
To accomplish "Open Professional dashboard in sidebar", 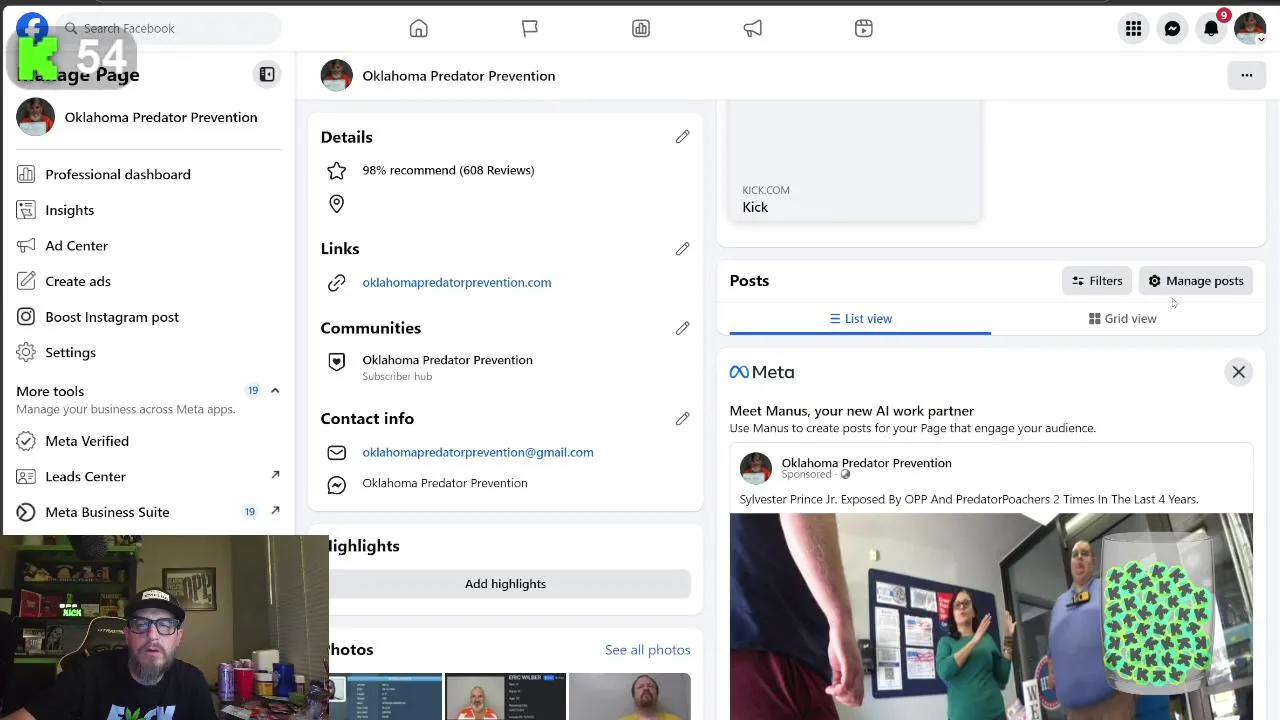I will point(117,174).
